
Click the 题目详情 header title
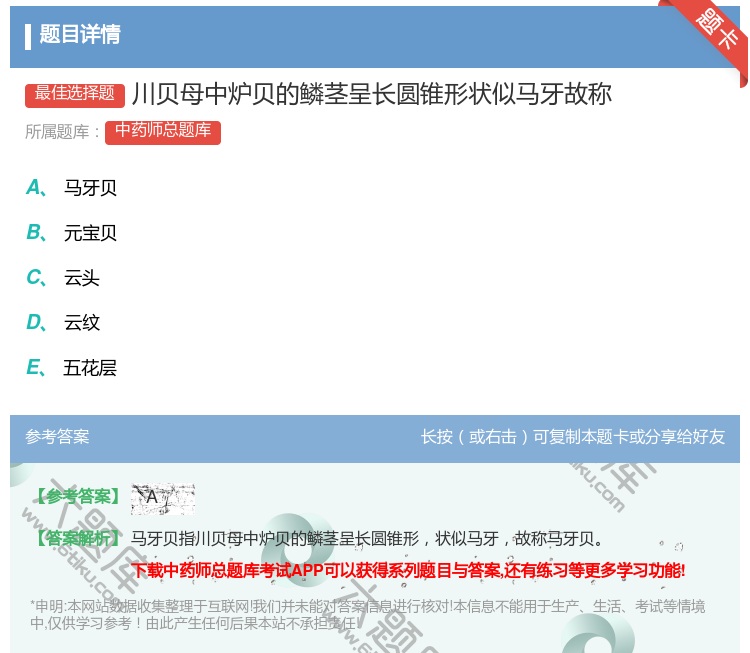point(80,34)
